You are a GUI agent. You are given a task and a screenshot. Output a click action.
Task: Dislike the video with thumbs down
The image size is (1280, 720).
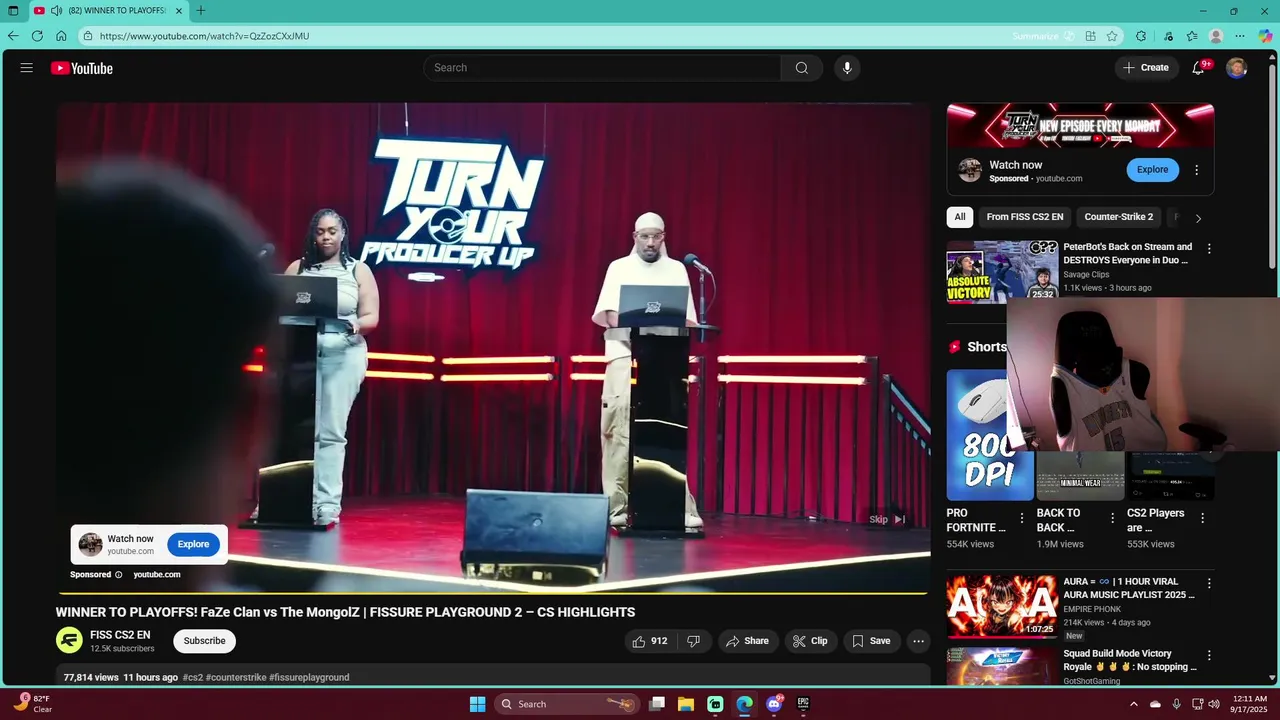click(x=694, y=641)
